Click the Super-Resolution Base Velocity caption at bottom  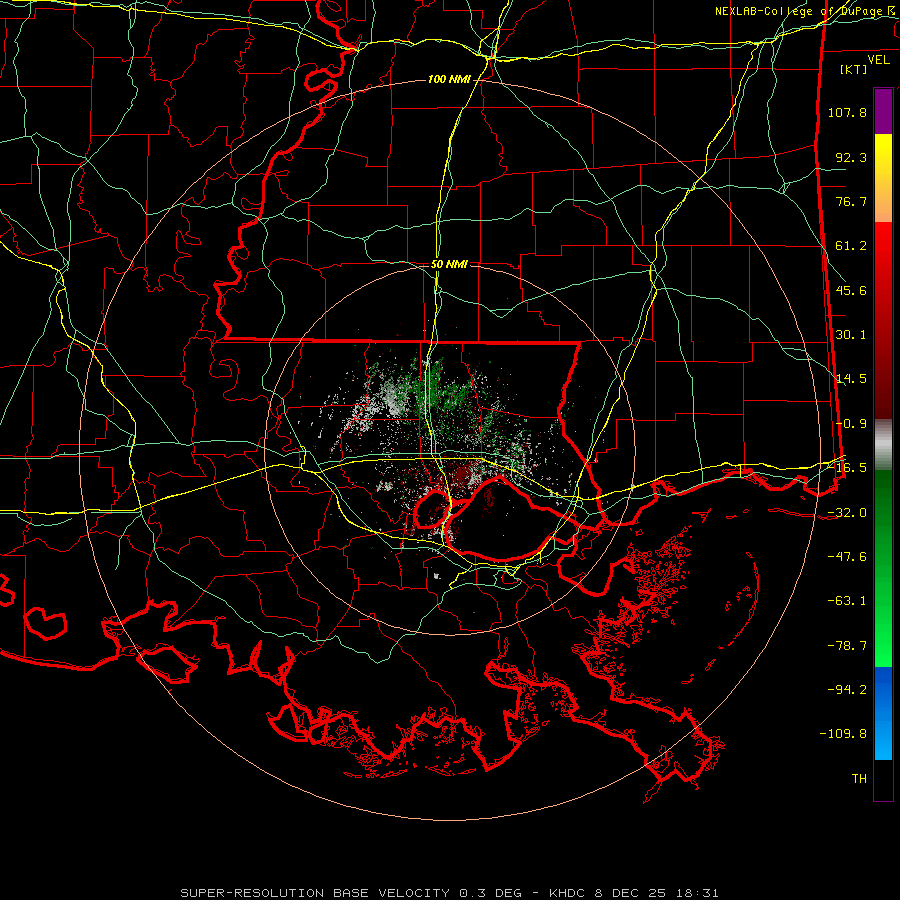click(449, 893)
